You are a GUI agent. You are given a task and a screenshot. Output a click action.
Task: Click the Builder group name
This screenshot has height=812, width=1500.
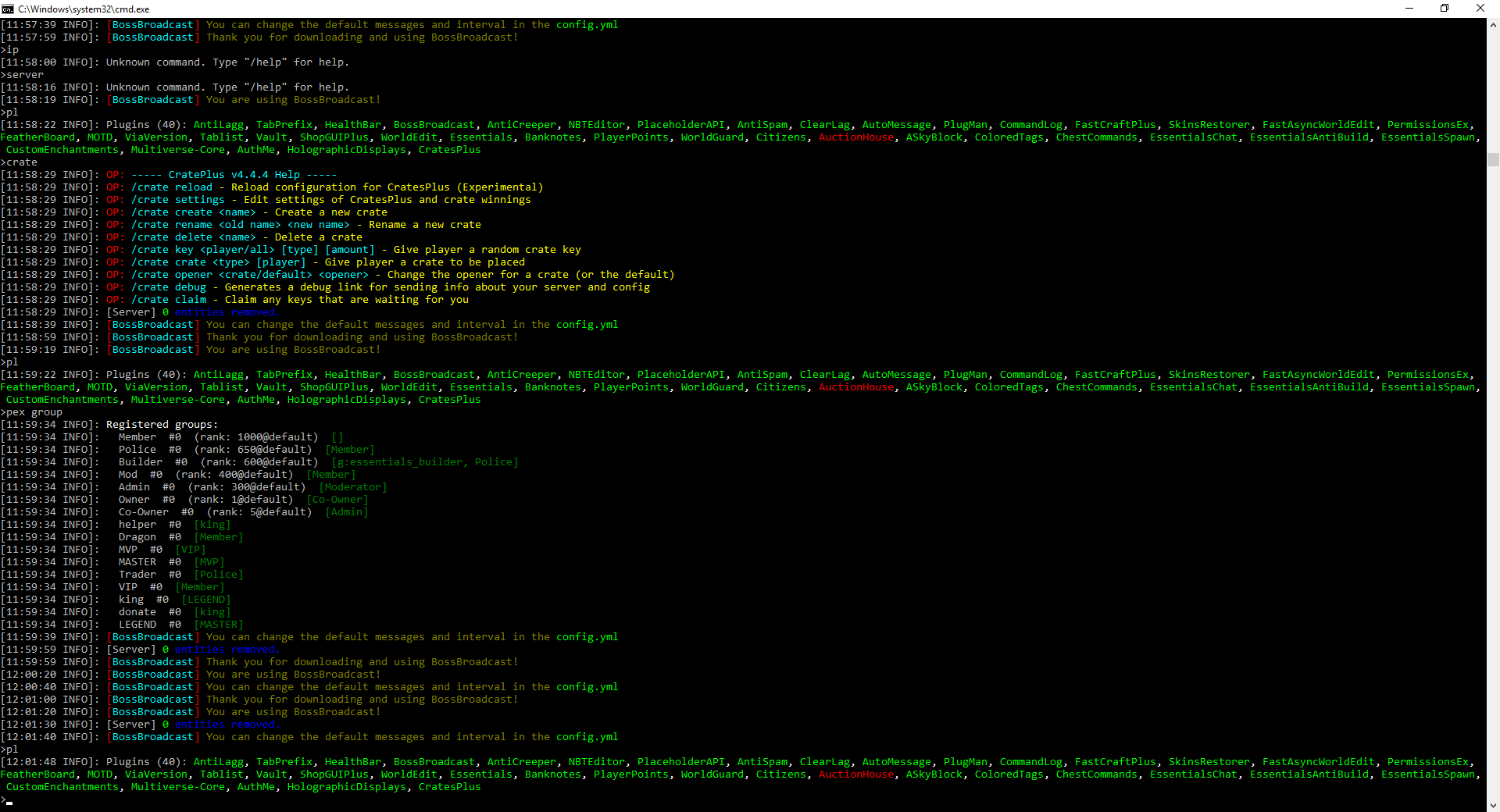click(141, 462)
